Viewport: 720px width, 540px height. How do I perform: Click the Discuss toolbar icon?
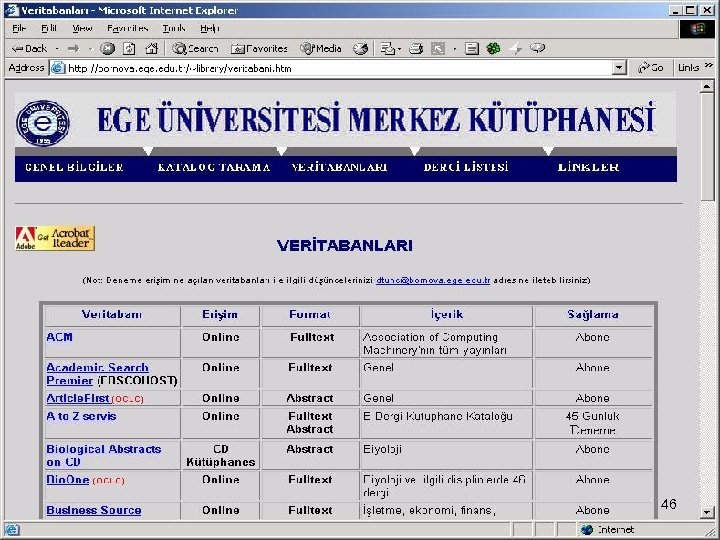point(472,48)
